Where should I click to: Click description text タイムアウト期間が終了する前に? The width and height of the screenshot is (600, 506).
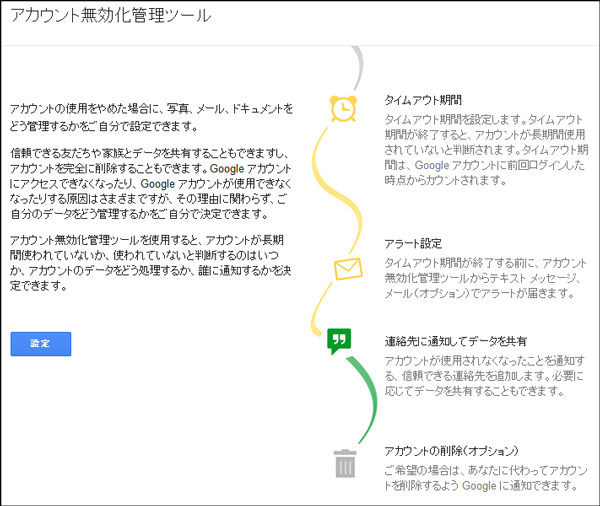click(485, 278)
